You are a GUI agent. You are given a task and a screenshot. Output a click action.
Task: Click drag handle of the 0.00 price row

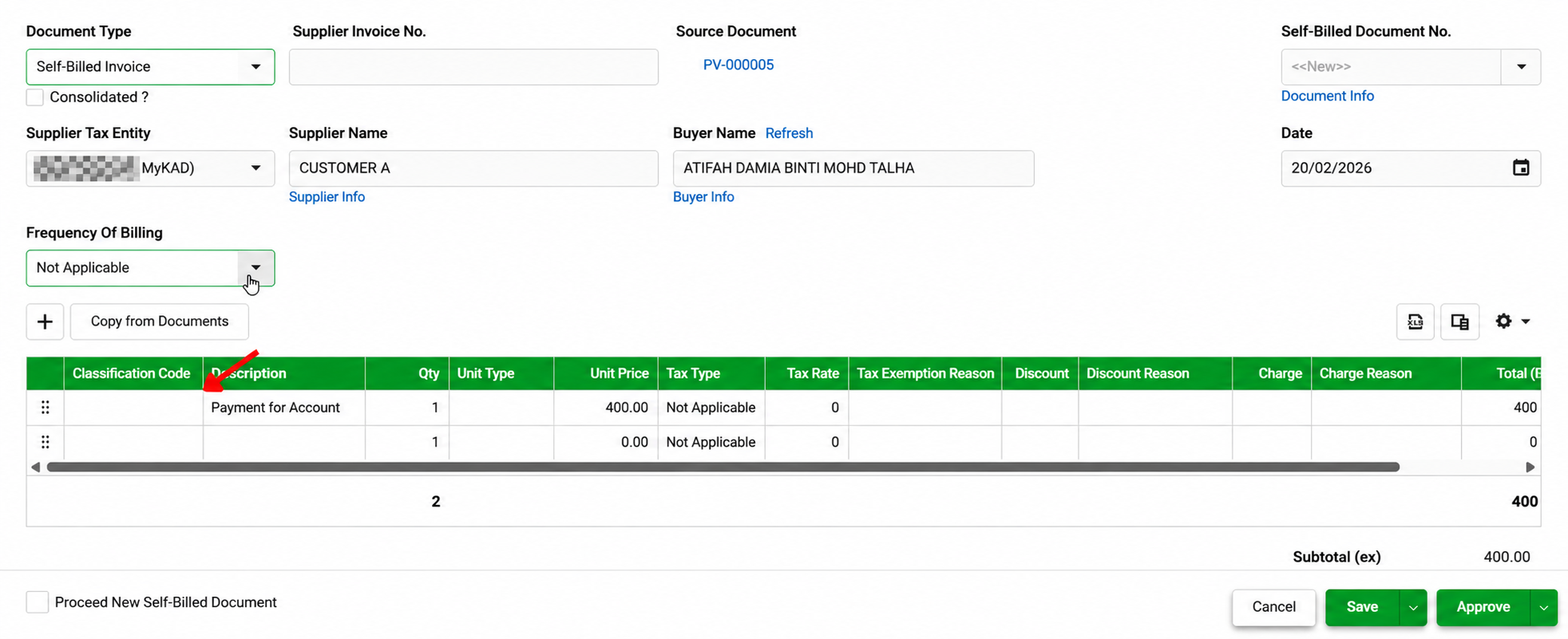pos(46,442)
